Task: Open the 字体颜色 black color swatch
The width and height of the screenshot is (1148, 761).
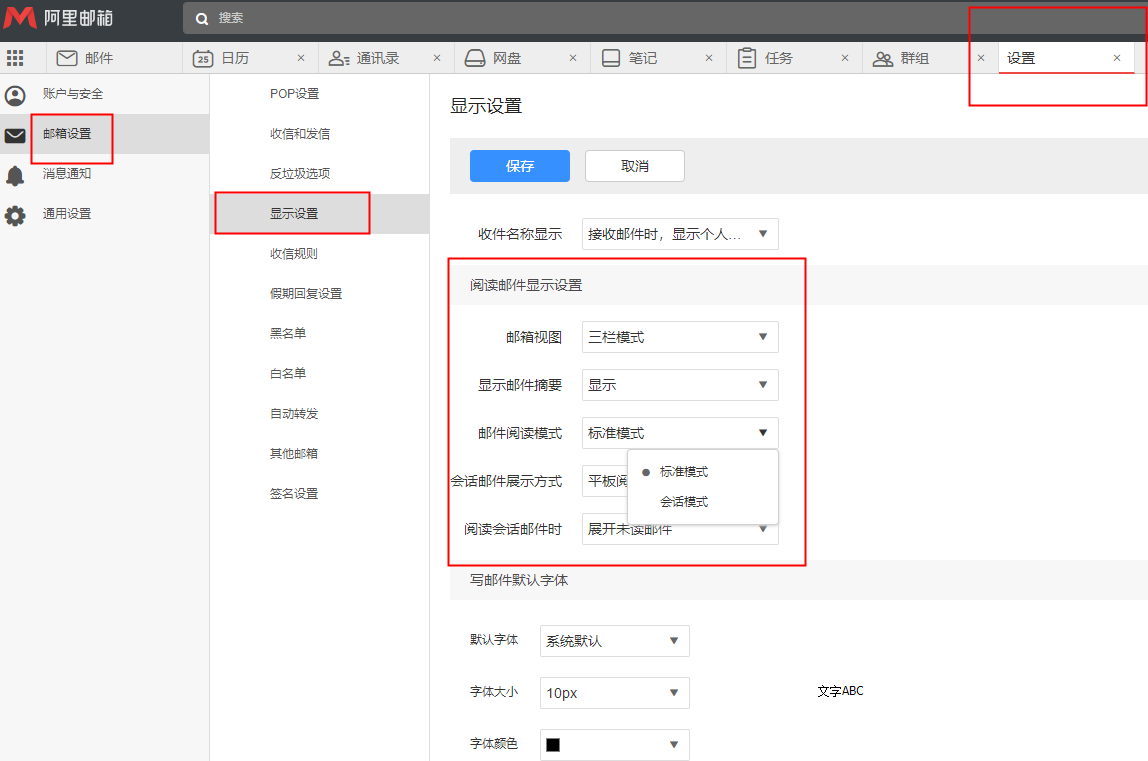Action: [553, 745]
